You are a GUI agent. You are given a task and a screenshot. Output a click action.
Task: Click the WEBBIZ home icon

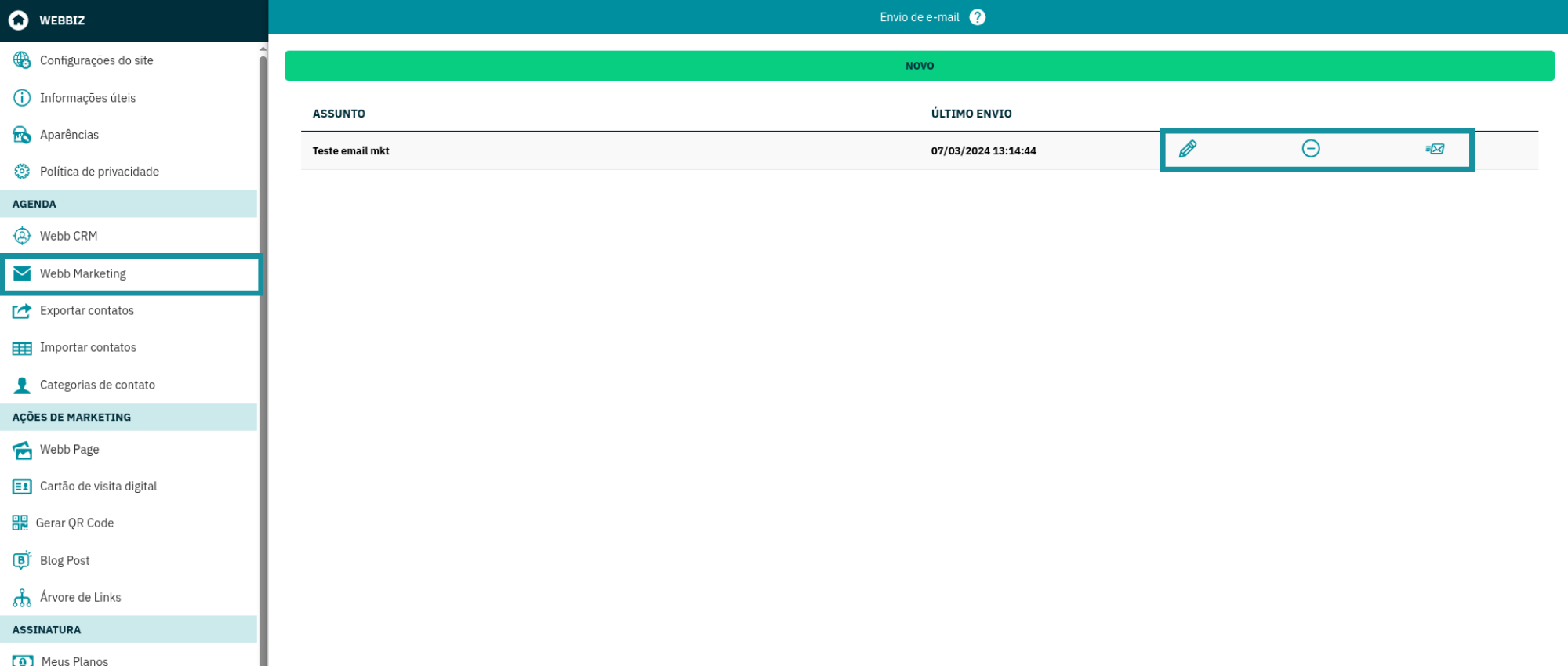point(19,20)
